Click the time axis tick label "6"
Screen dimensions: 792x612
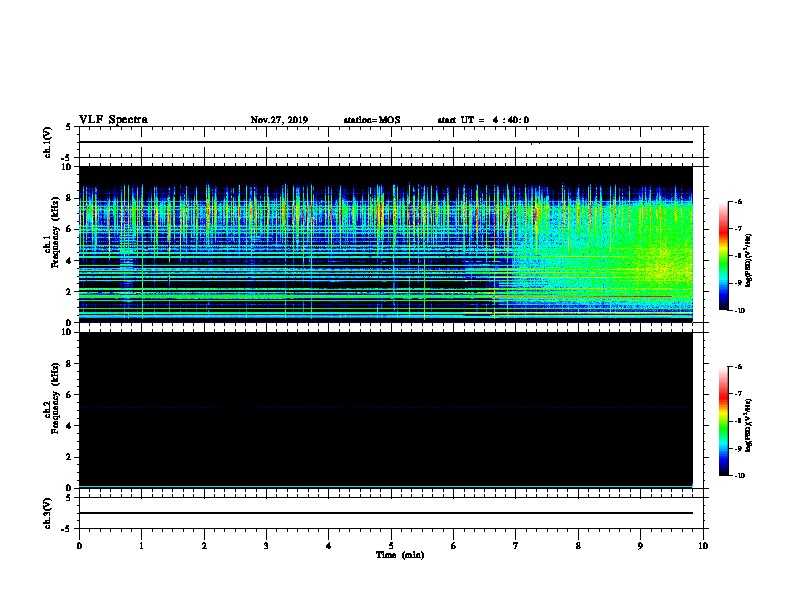pyautogui.click(x=454, y=546)
